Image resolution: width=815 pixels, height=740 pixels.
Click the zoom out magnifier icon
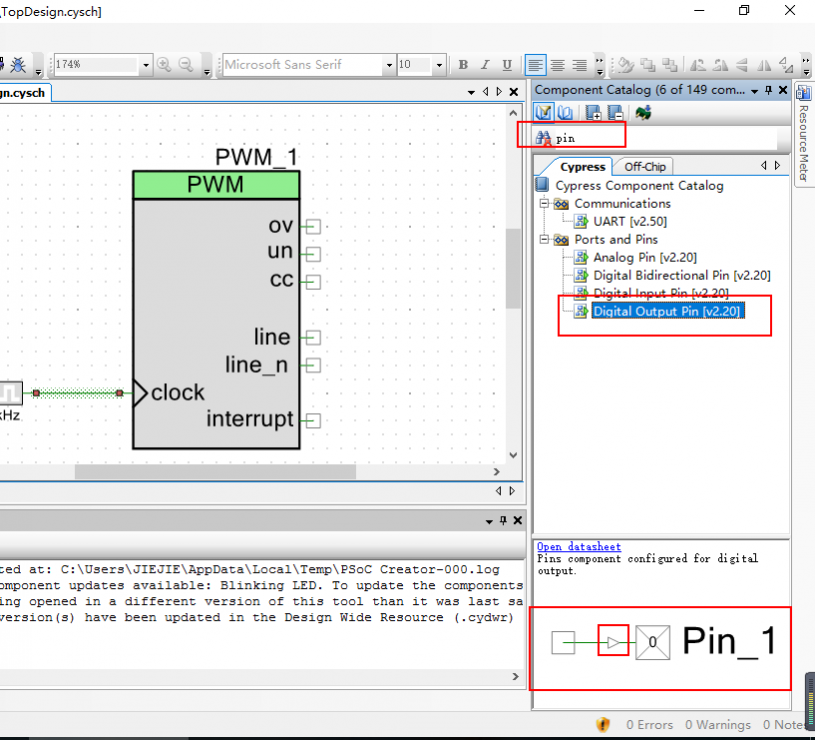click(x=186, y=65)
